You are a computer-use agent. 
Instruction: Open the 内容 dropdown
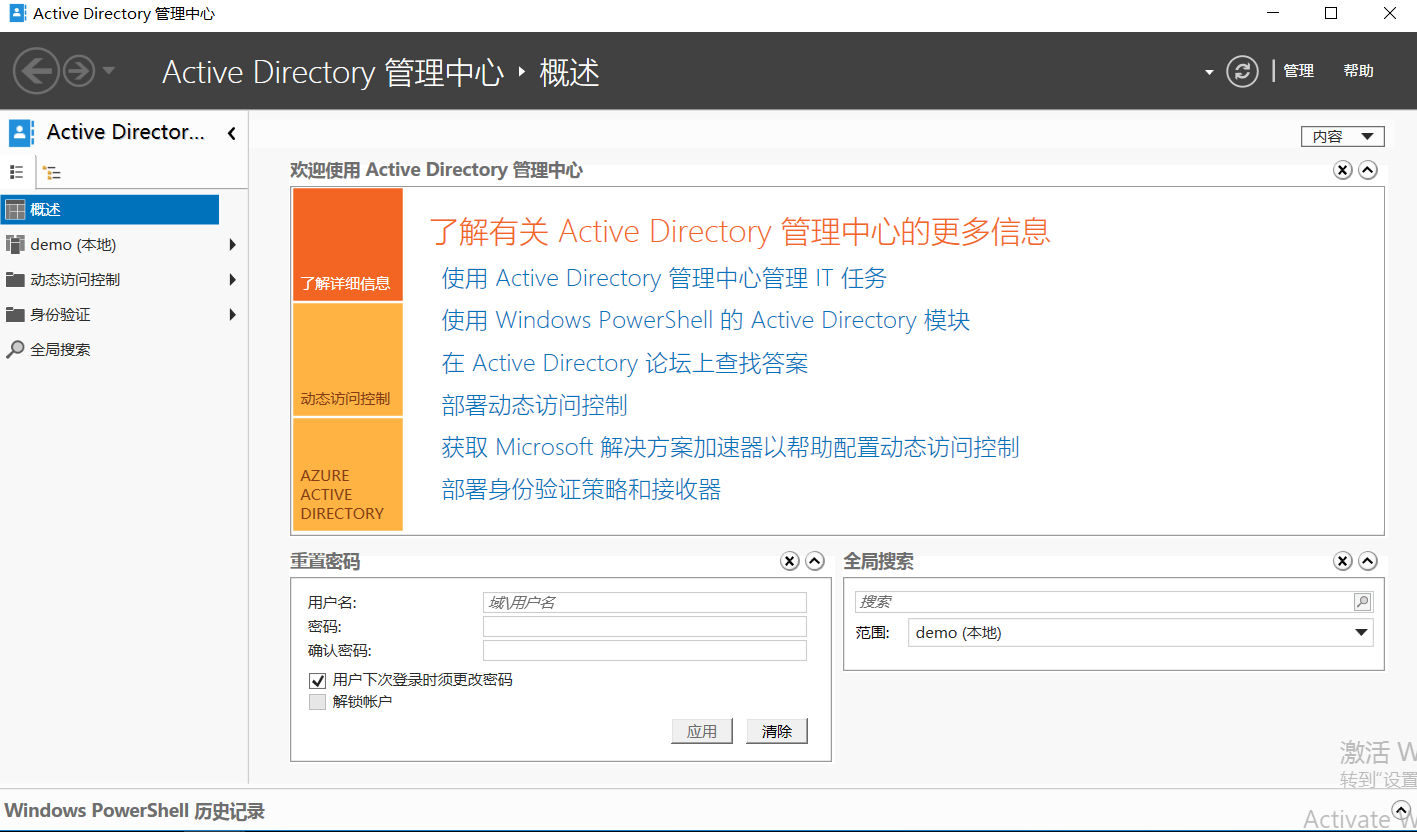(1342, 137)
